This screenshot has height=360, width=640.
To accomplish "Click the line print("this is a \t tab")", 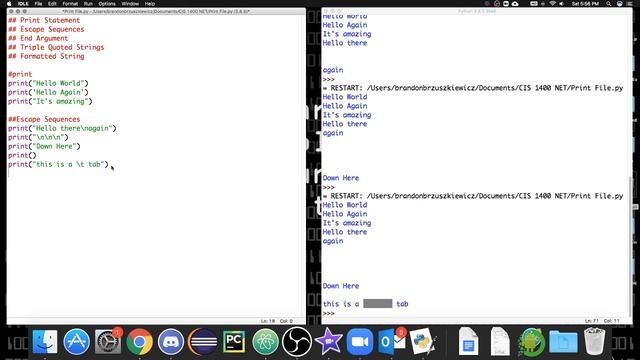I will pyautogui.click(x=58, y=164).
